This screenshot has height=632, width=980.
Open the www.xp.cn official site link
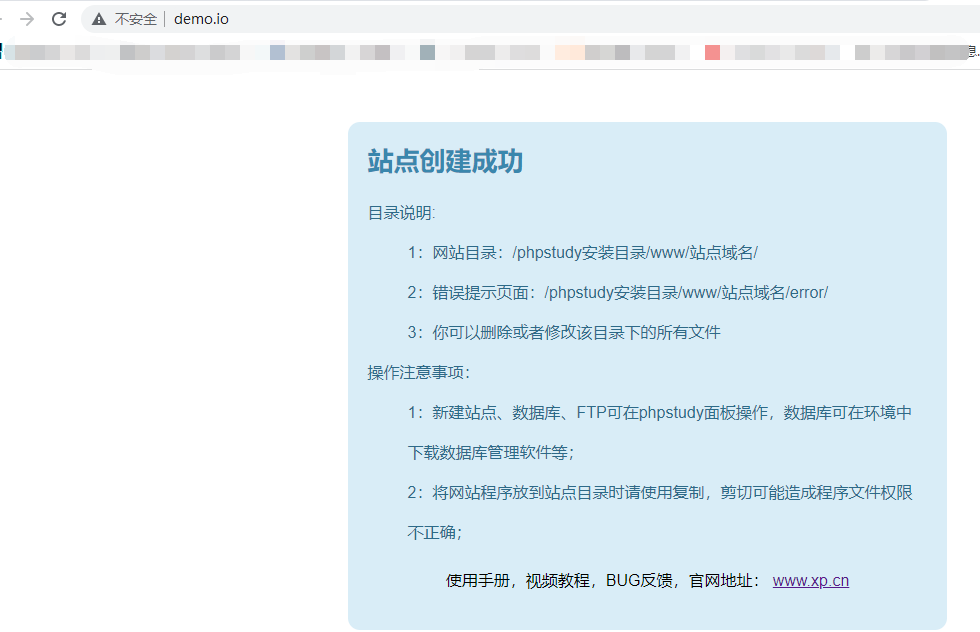click(x=810, y=581)
